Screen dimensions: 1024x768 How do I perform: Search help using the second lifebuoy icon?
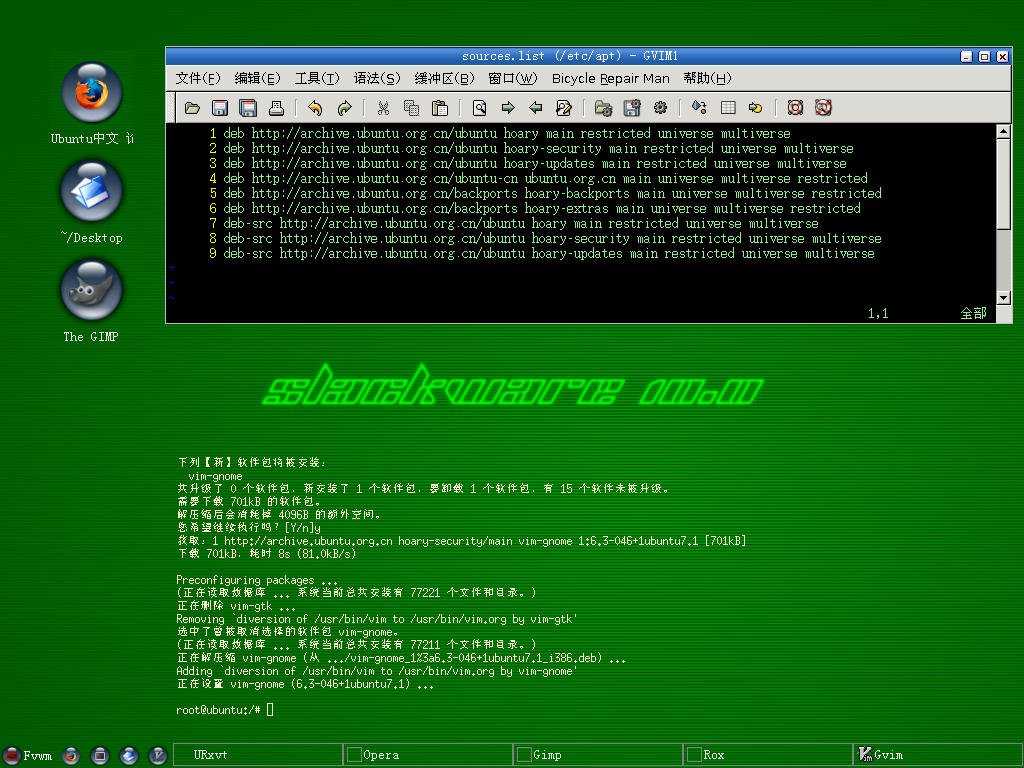[823, 108]
